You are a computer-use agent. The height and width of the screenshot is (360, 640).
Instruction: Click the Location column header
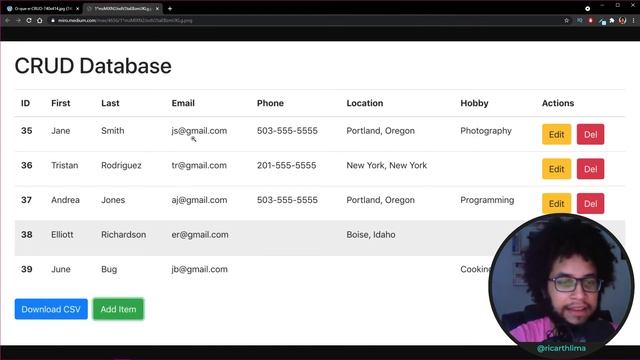coord(365,103)
